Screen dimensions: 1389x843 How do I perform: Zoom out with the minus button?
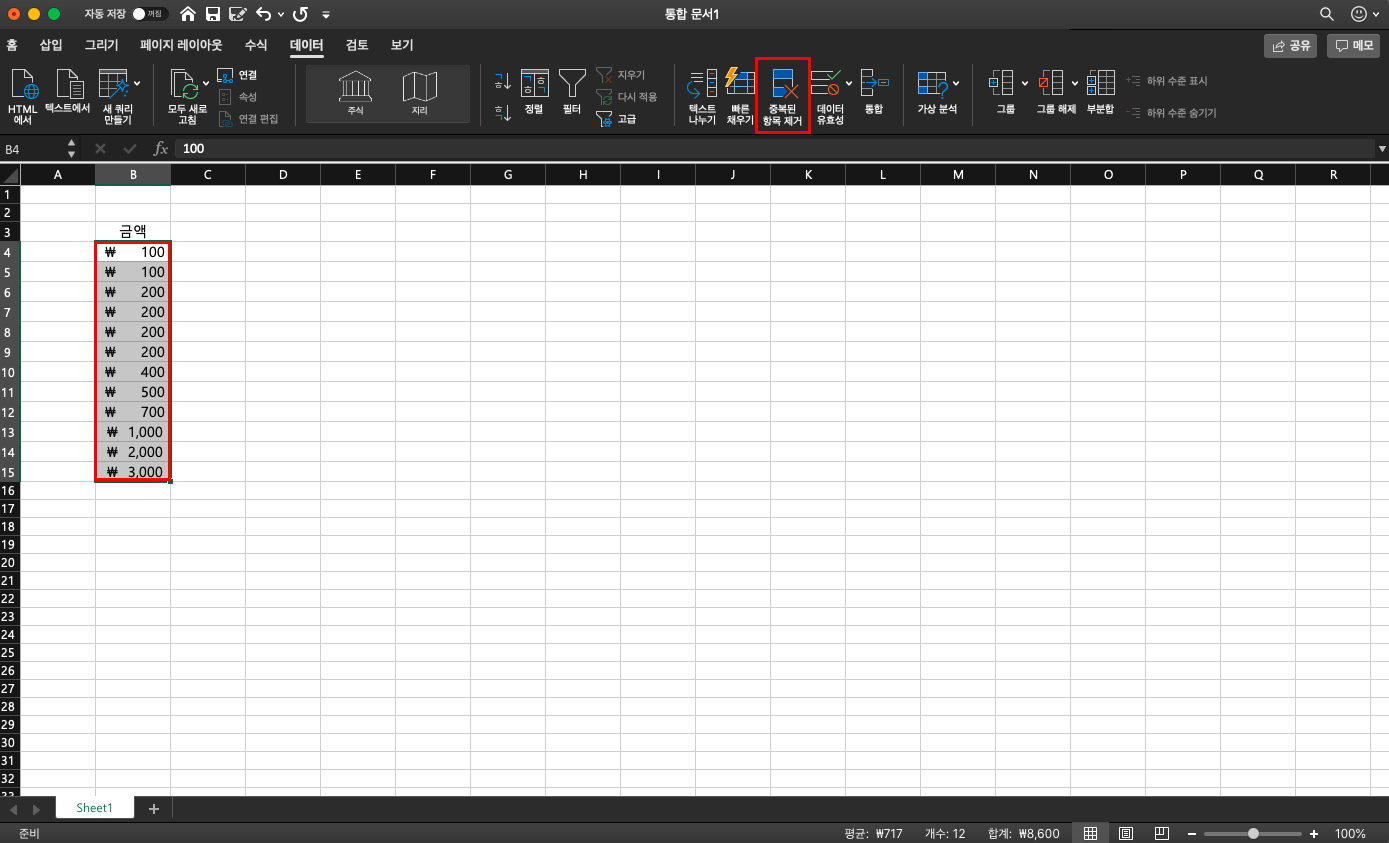(1192, 833)
